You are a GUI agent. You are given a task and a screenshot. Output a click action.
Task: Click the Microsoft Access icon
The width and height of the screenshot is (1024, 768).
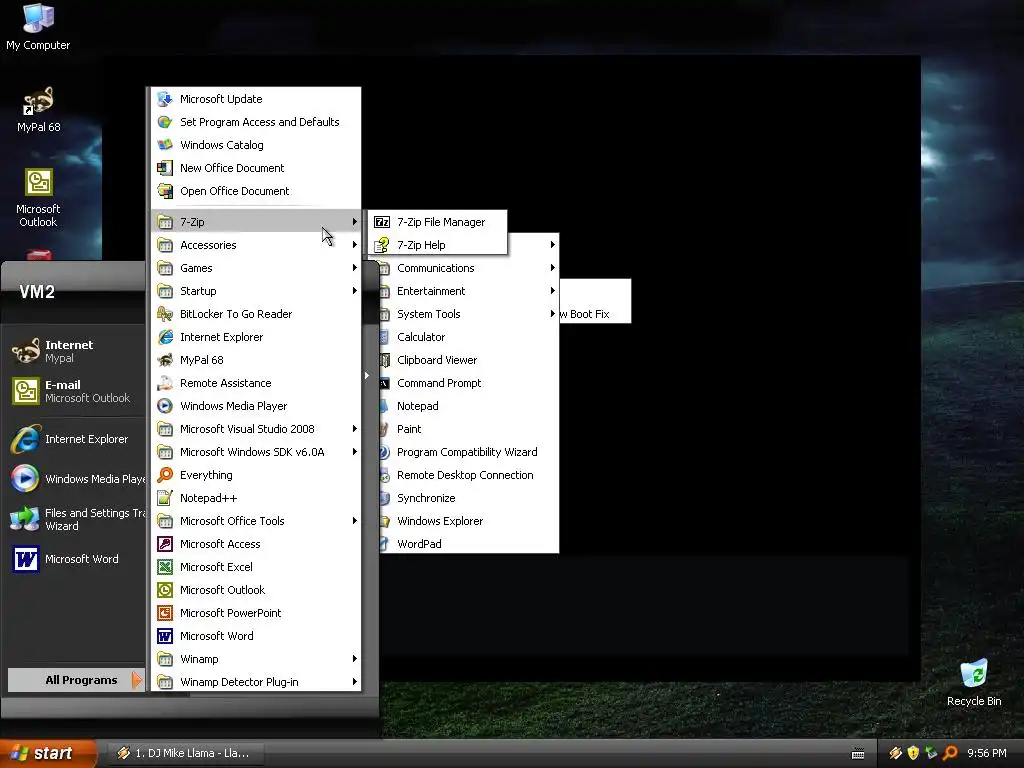pyautogui.click(x=165, y=544)
